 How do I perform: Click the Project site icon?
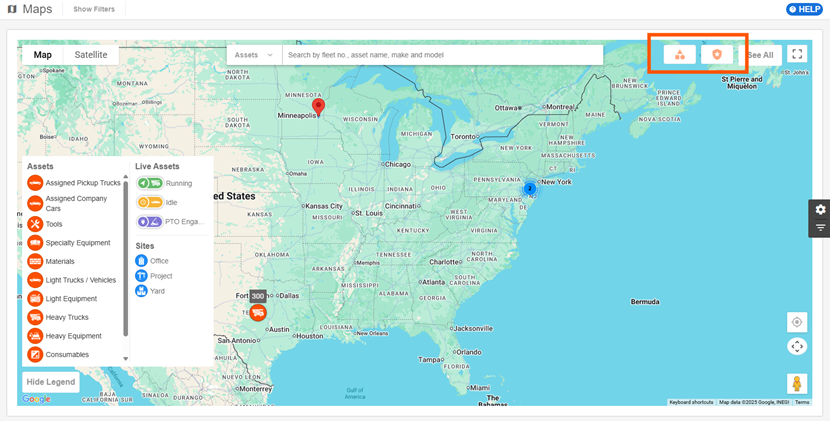pyautogui.click(x=141, y=276)
